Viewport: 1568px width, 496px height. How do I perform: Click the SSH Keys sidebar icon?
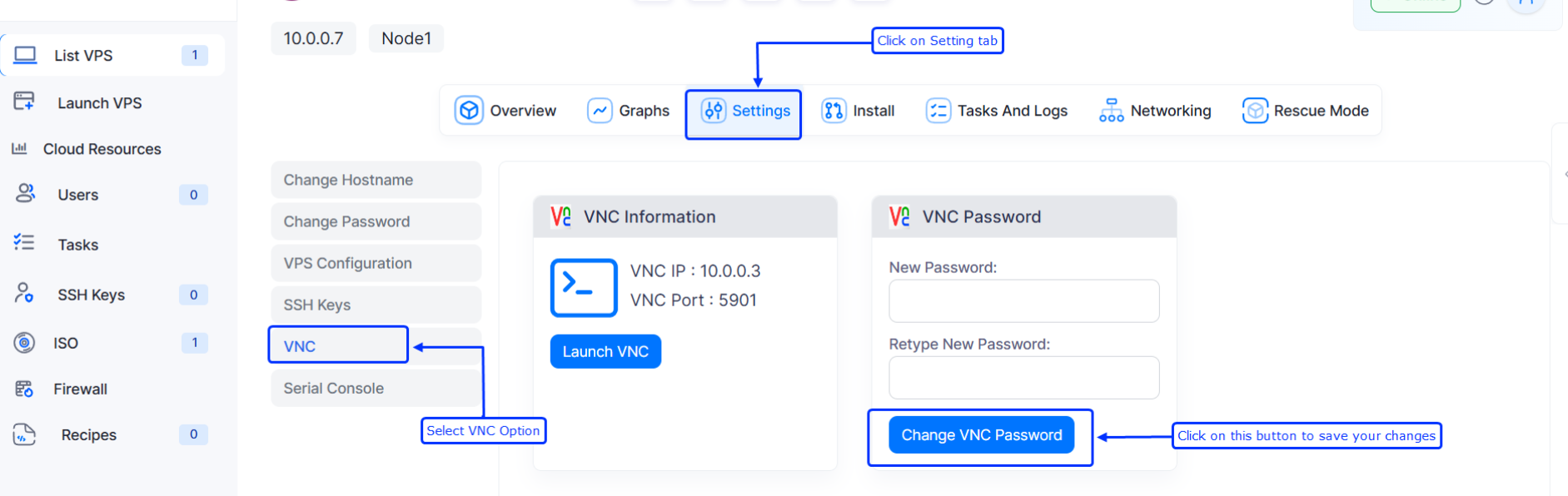pyautogui.click(x=24, y=293)
